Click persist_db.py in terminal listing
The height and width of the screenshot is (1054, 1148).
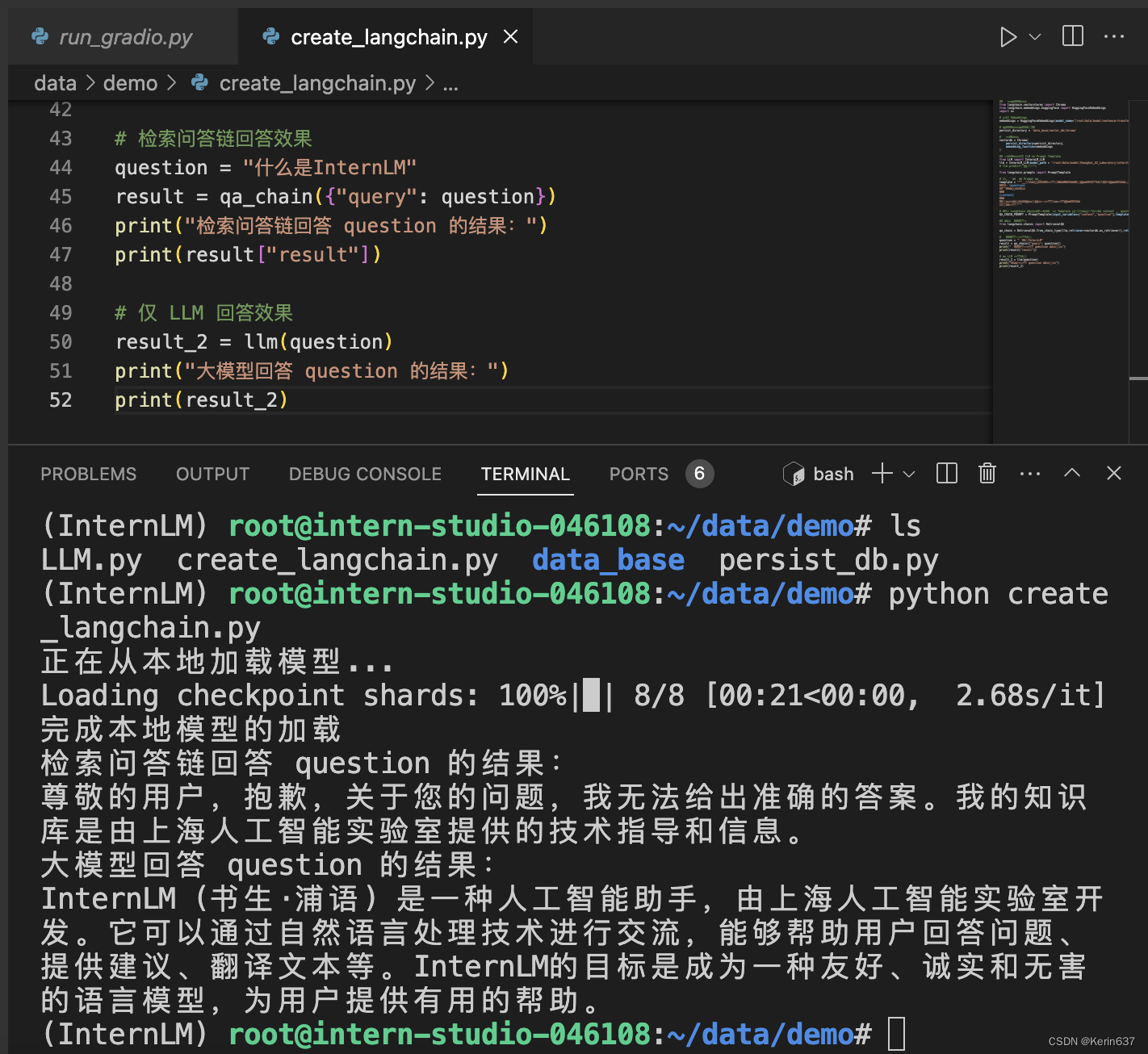(x=828, y=559)
